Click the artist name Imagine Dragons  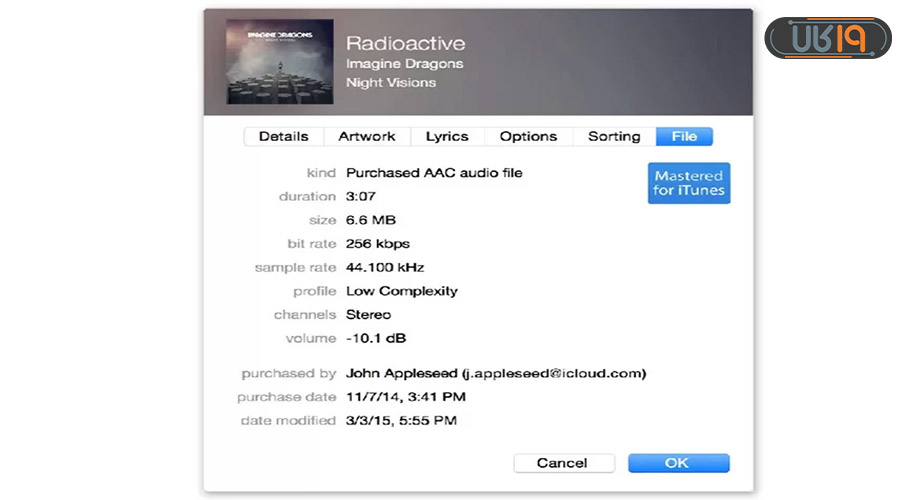[404, 64]
